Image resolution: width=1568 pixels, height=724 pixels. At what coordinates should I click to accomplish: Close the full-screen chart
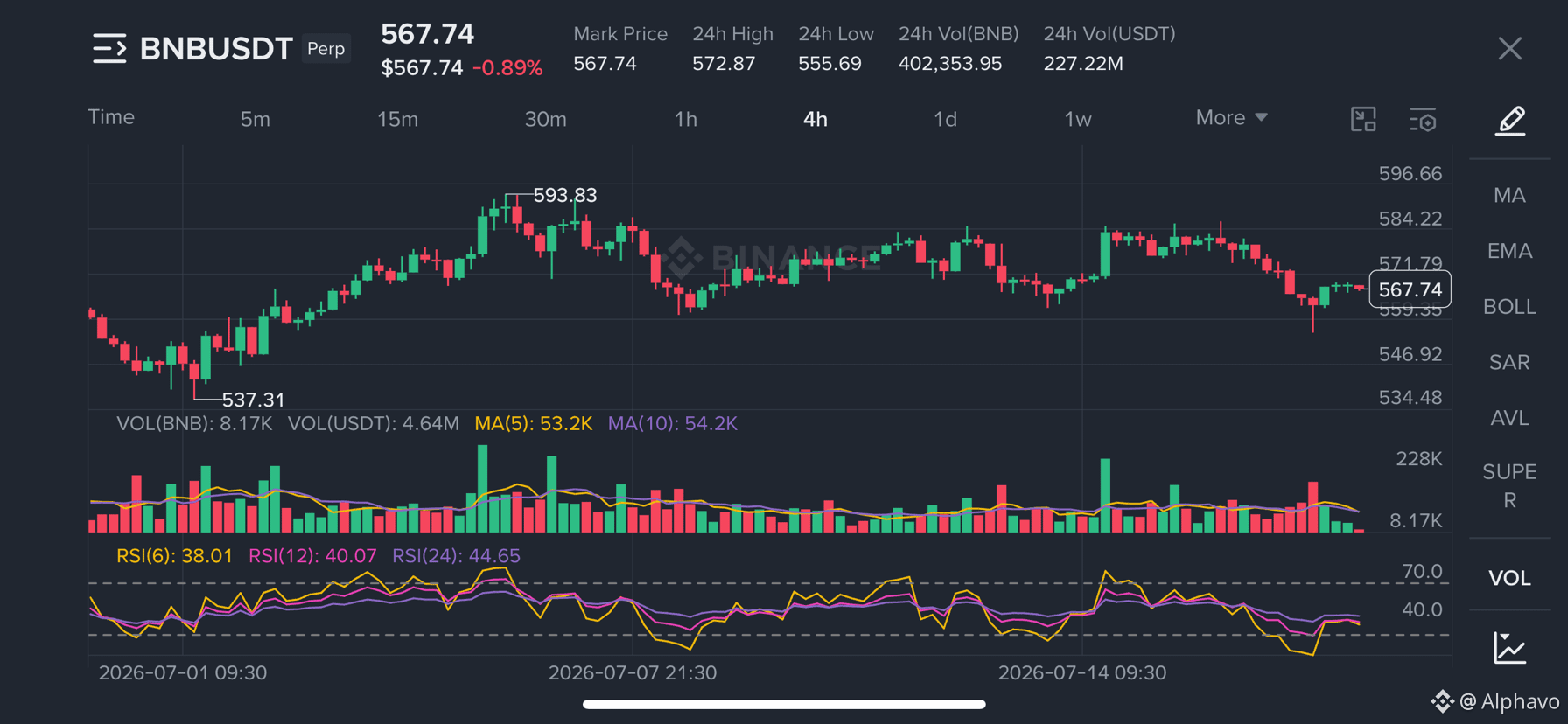click(1510, 49)
